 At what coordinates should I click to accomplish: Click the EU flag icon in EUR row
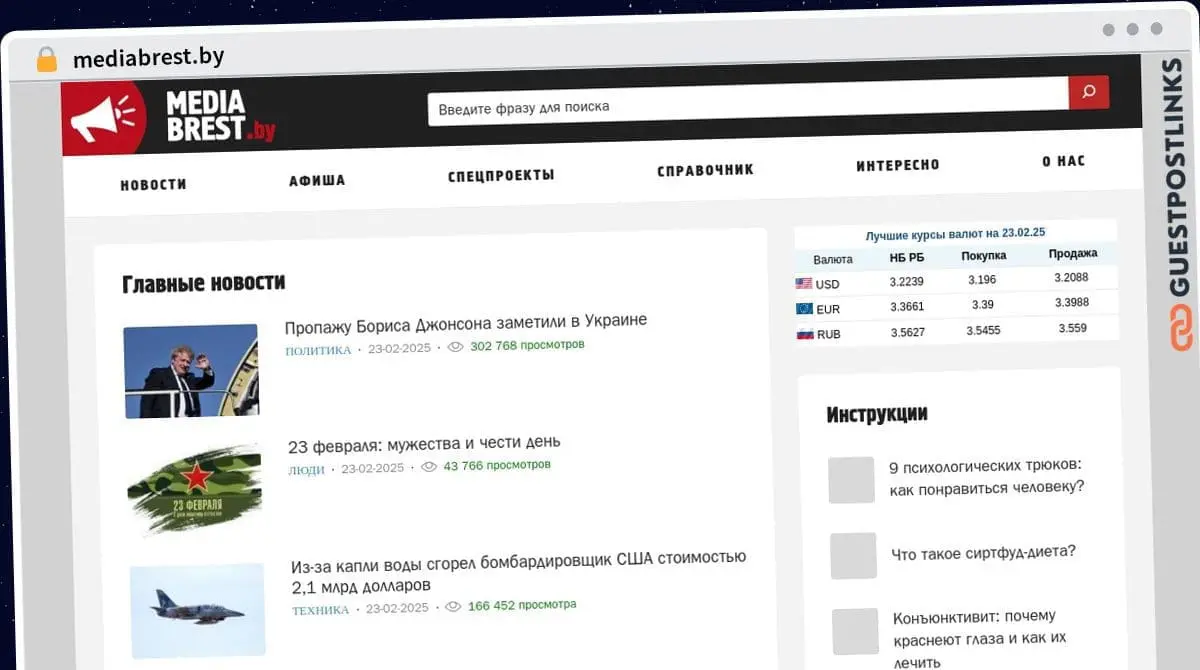click(x=804, y=309)
